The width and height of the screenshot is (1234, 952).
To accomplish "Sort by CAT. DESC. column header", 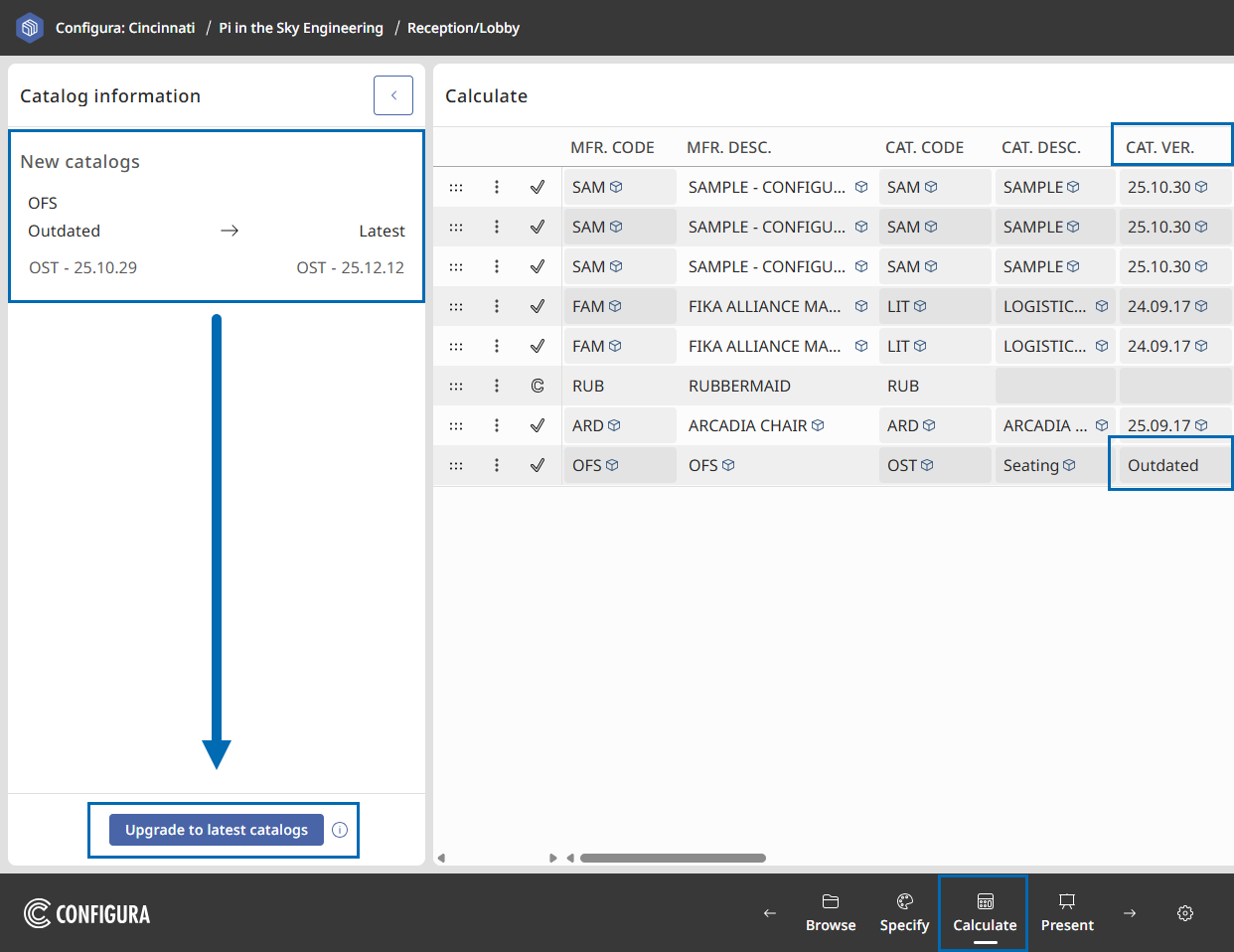I will click(x=1041, y=147).
